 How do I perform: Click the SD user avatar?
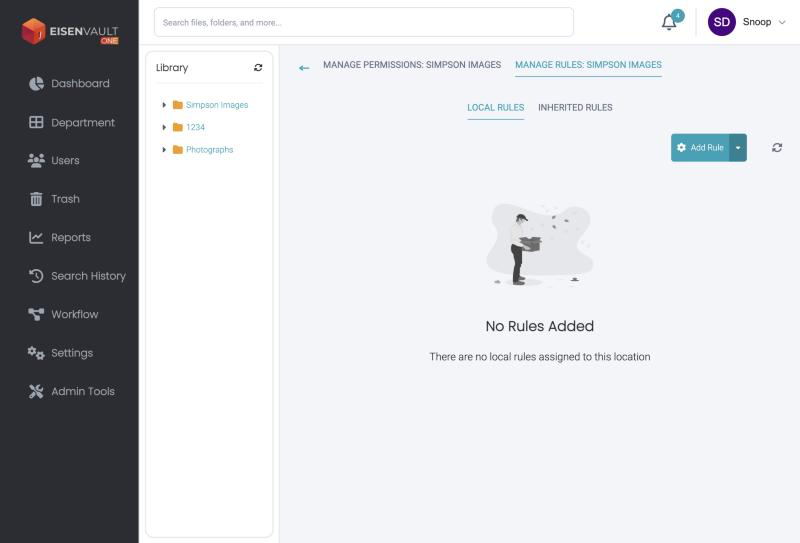coord(721,22)
